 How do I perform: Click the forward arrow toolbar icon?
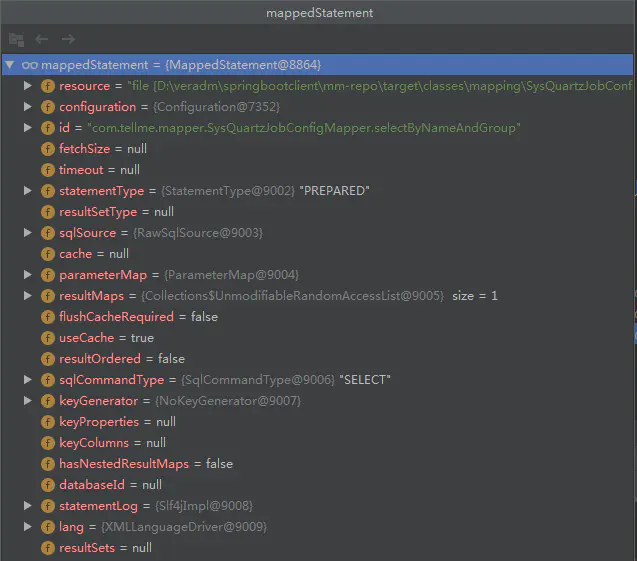(68, 39)
